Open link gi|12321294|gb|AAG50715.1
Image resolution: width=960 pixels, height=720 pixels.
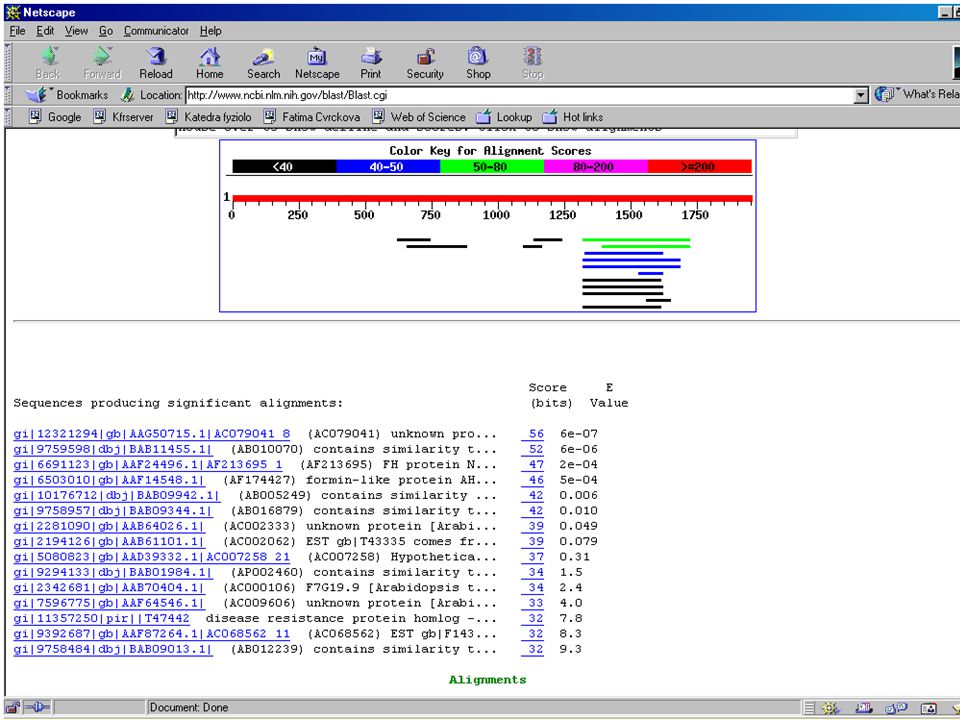[x=152, y=433]
